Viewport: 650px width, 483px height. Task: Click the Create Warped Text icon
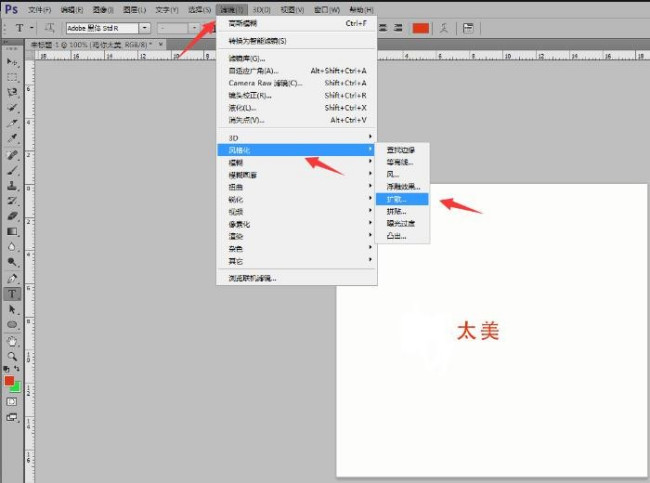[444, 27]
